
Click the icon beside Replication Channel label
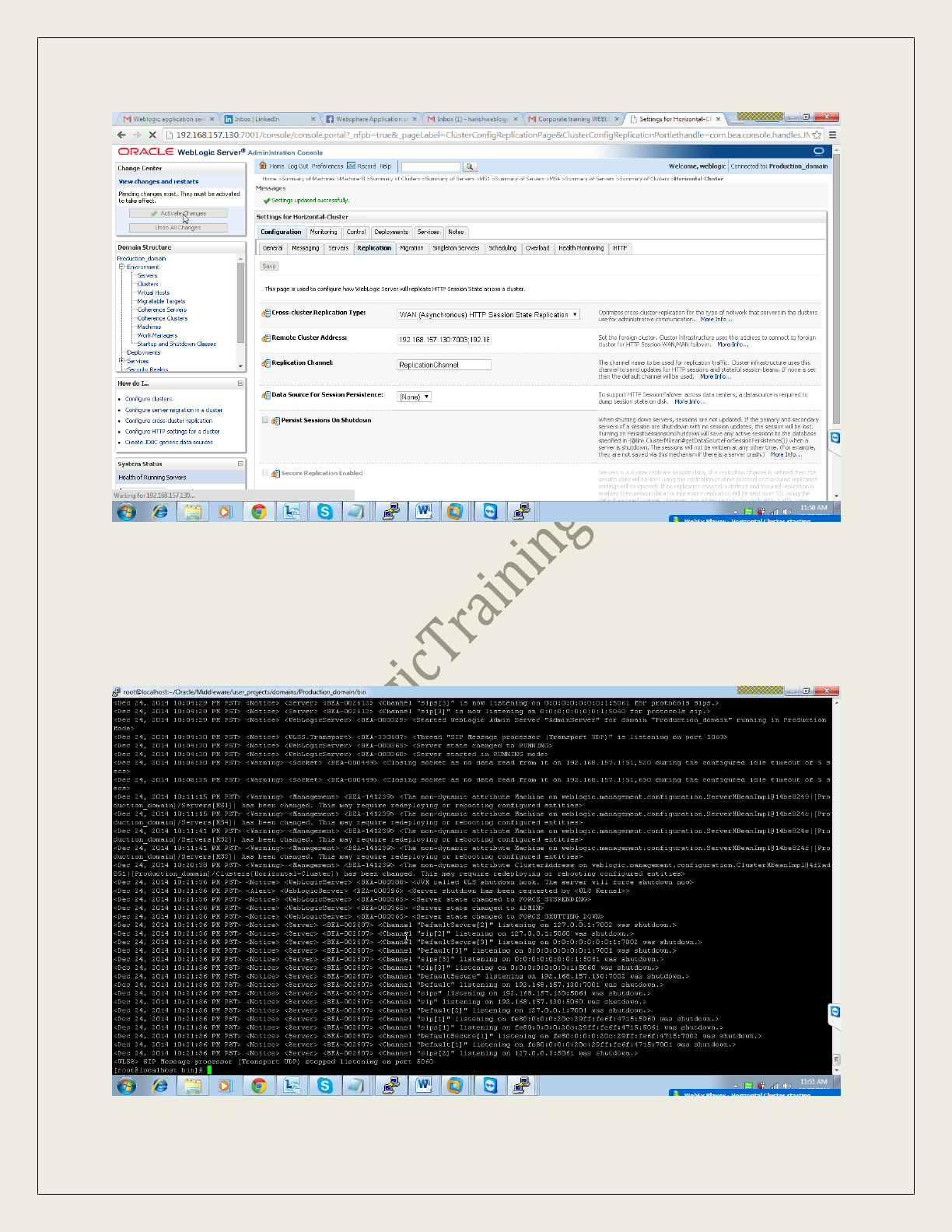266,363
